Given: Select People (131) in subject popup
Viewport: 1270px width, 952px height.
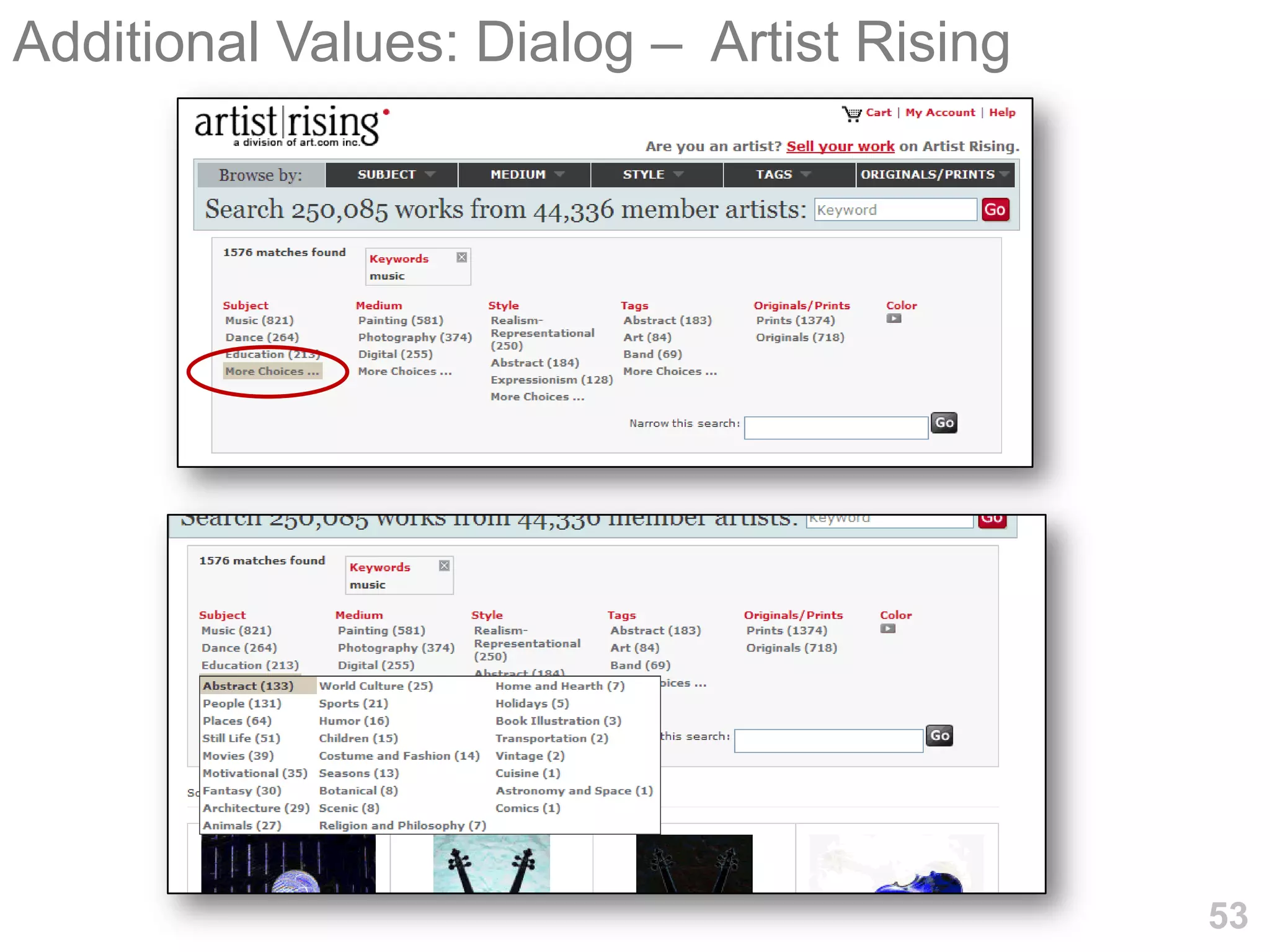Looking at the screenshot, I should click(x=242, y=703).
